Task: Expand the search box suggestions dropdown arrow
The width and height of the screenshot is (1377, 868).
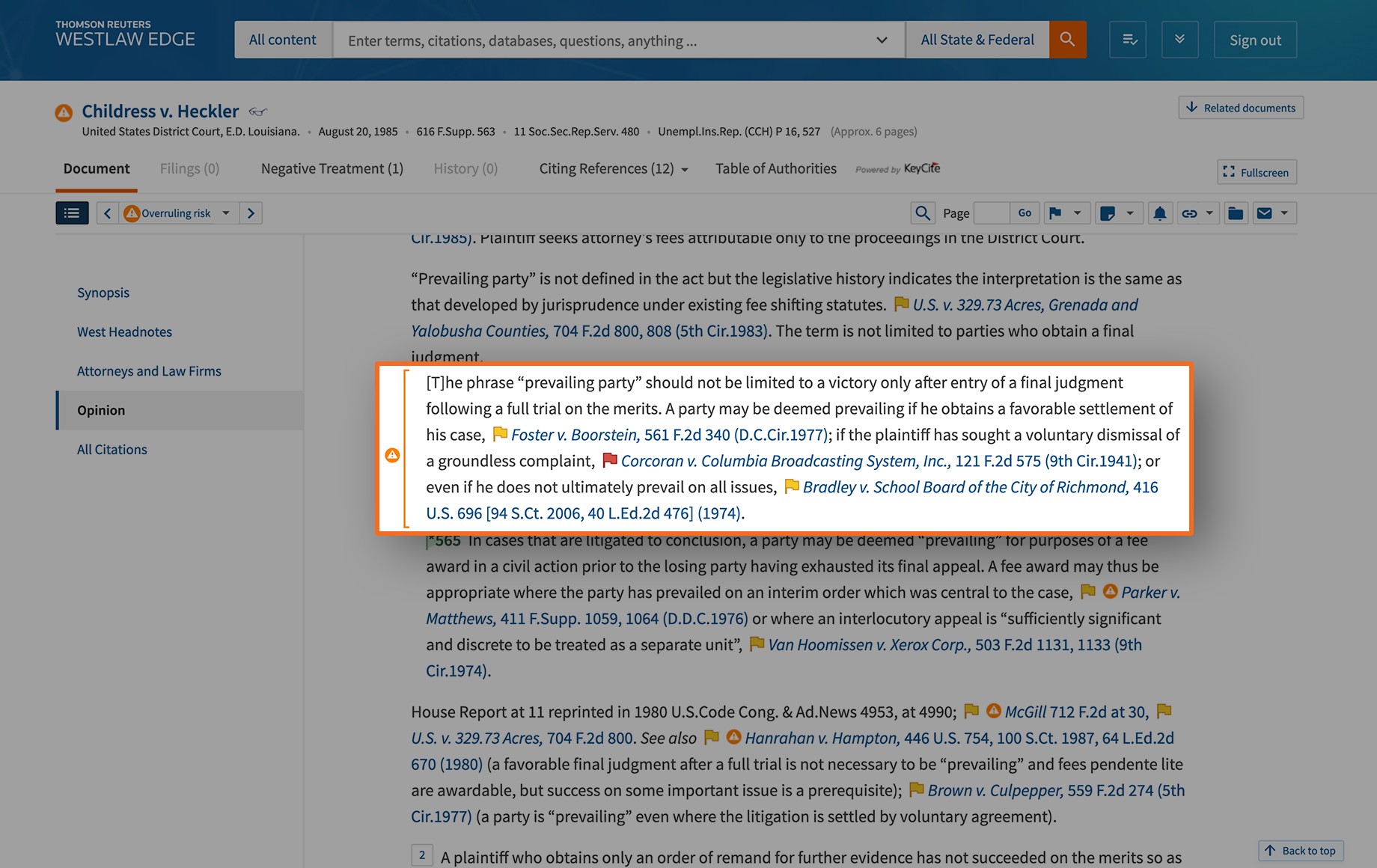Action: point(882,40)
